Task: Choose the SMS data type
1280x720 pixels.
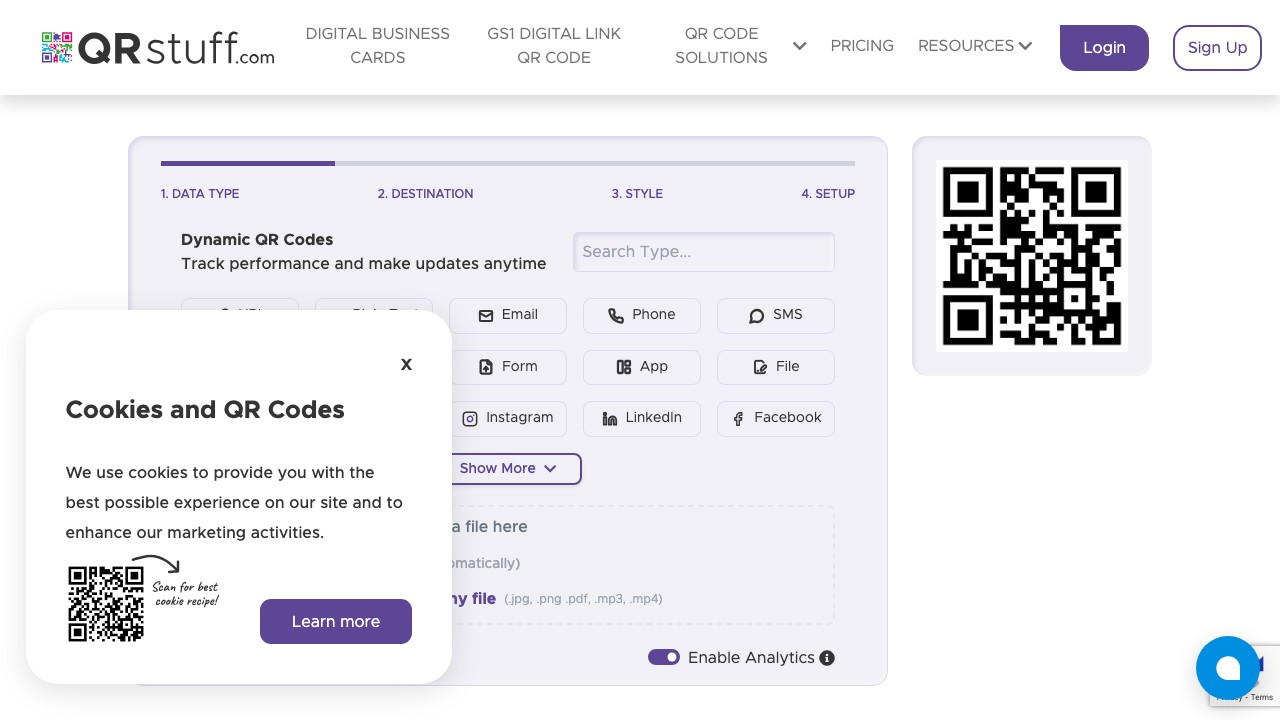Action: click(776, 315)
